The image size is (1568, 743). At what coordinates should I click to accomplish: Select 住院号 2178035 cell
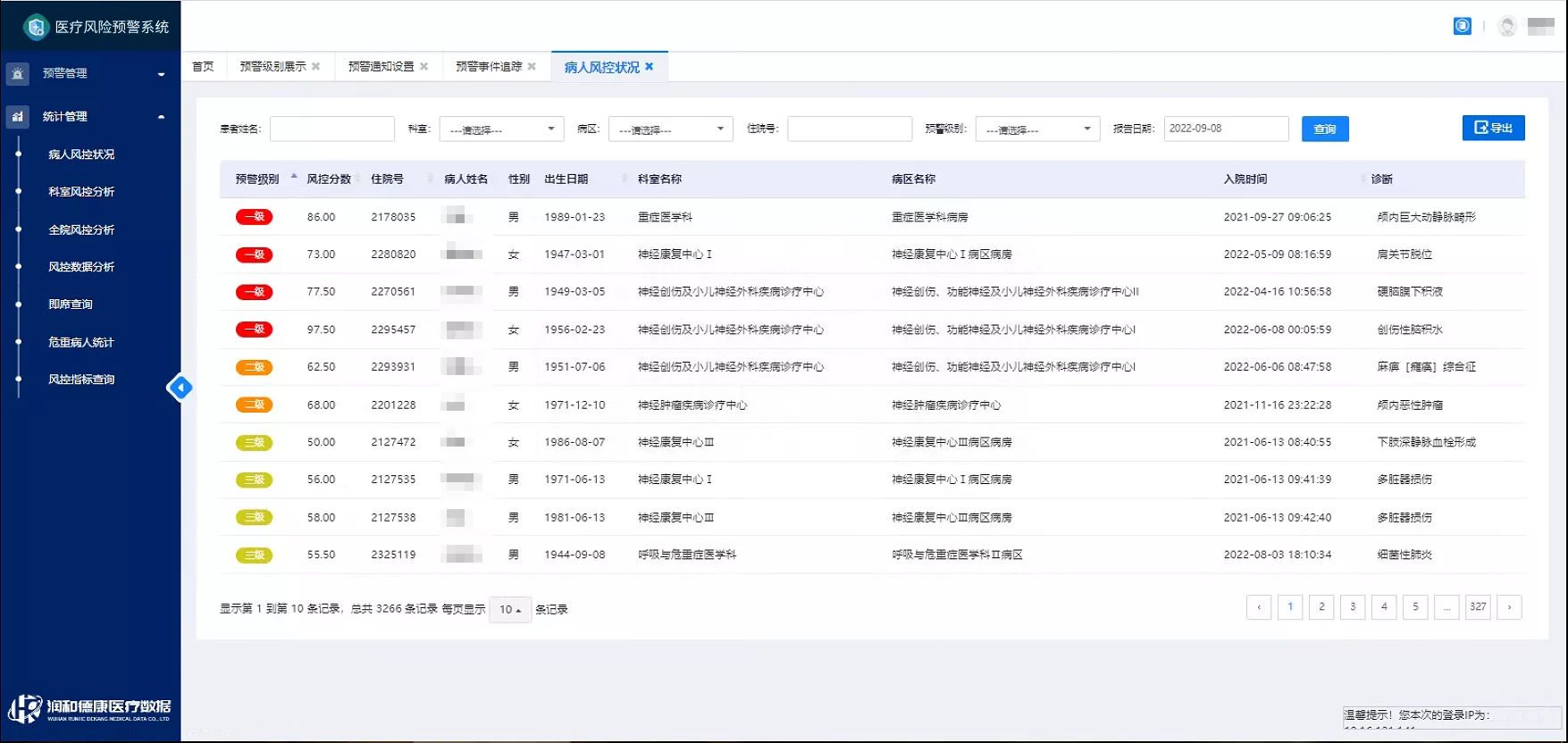[x=393, y=217]
